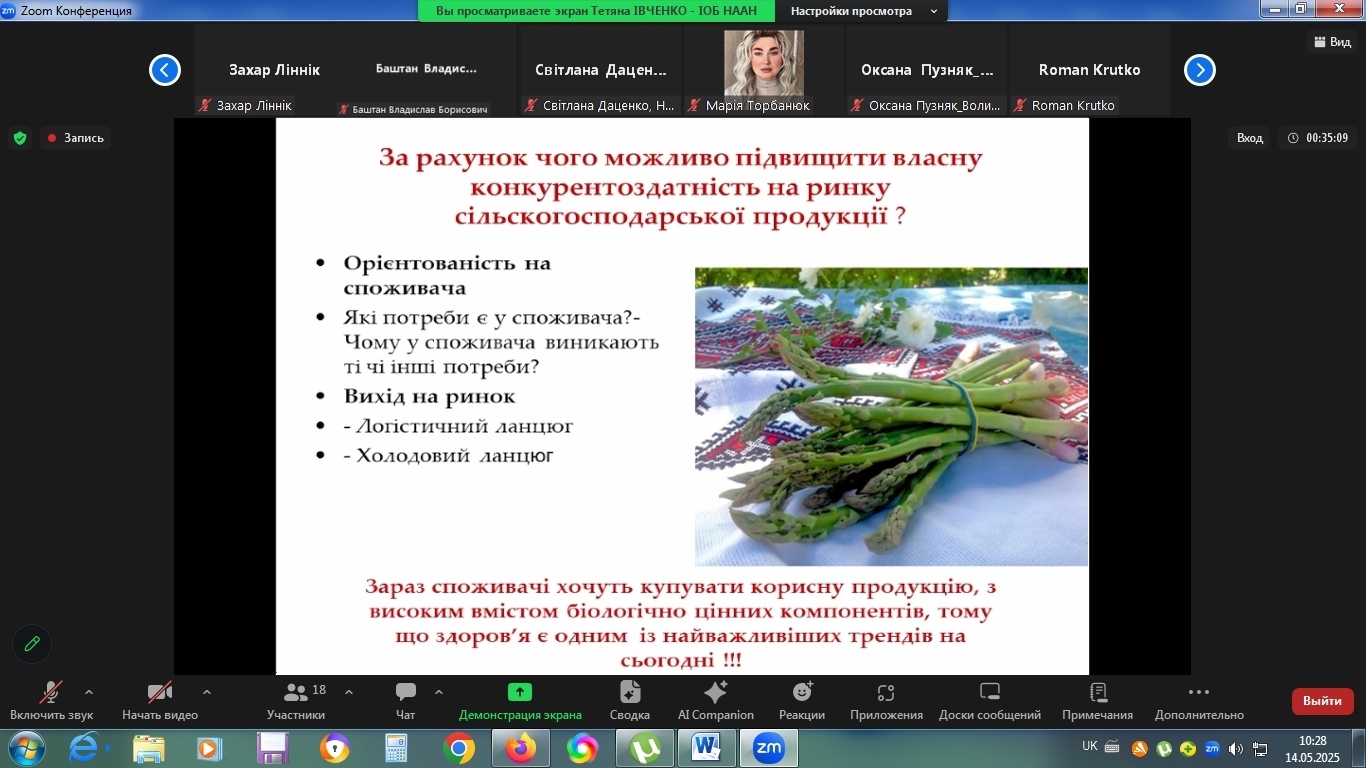This screenshot has height=768, width=1366.
Task: Expand video options arrow beside Начать видео
Action: (x=207, y=692)
